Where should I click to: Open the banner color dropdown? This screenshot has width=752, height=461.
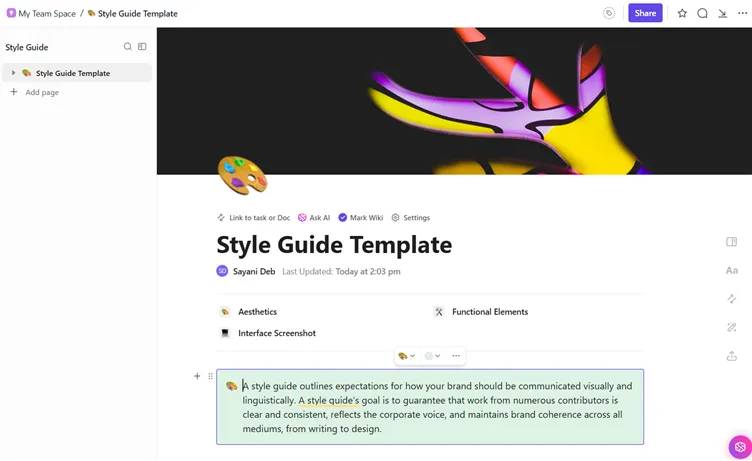[432, 356]
